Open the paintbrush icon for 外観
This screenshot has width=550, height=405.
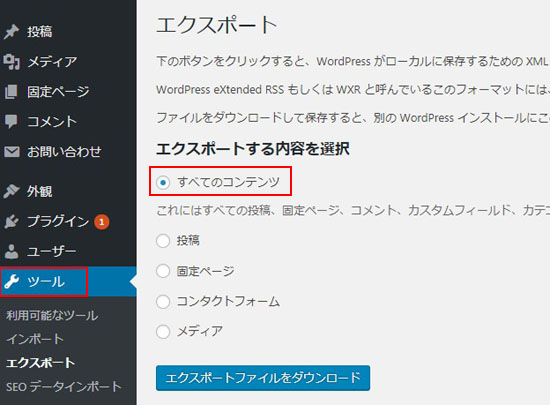11,191
